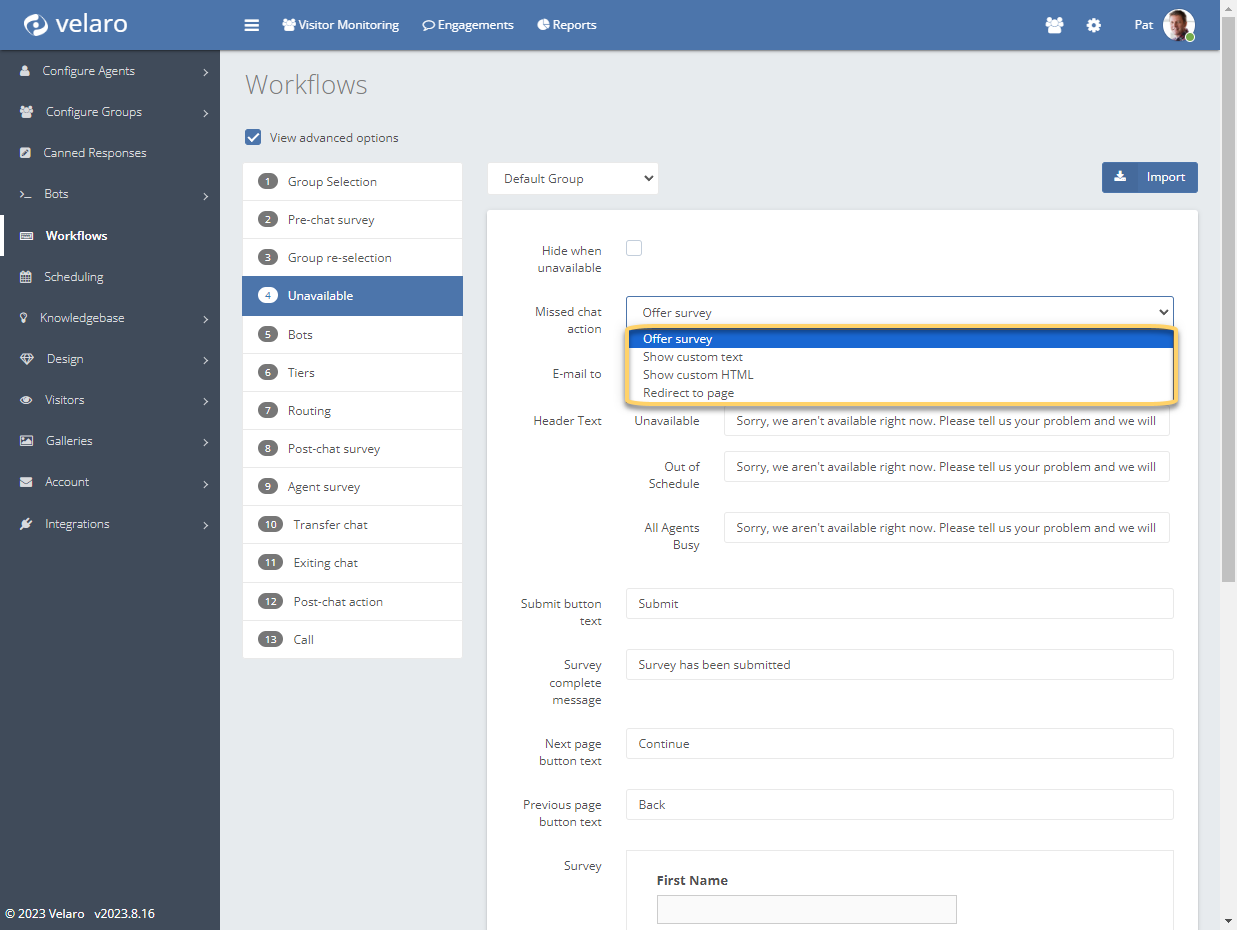Open the Reports menu
Viewport: 1237px width, 930px height.
(x=567, y=25)
